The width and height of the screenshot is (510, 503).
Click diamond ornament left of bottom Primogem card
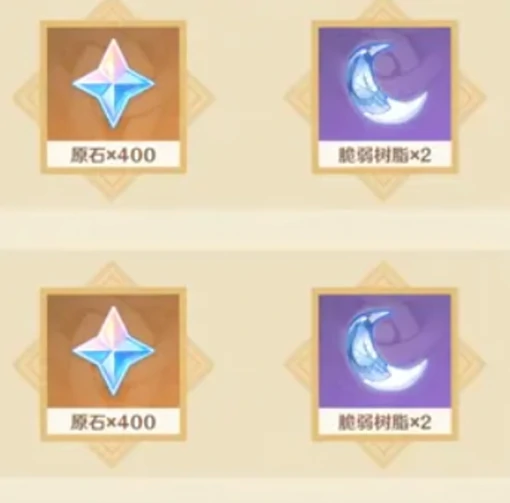click(x=27, y=364)
